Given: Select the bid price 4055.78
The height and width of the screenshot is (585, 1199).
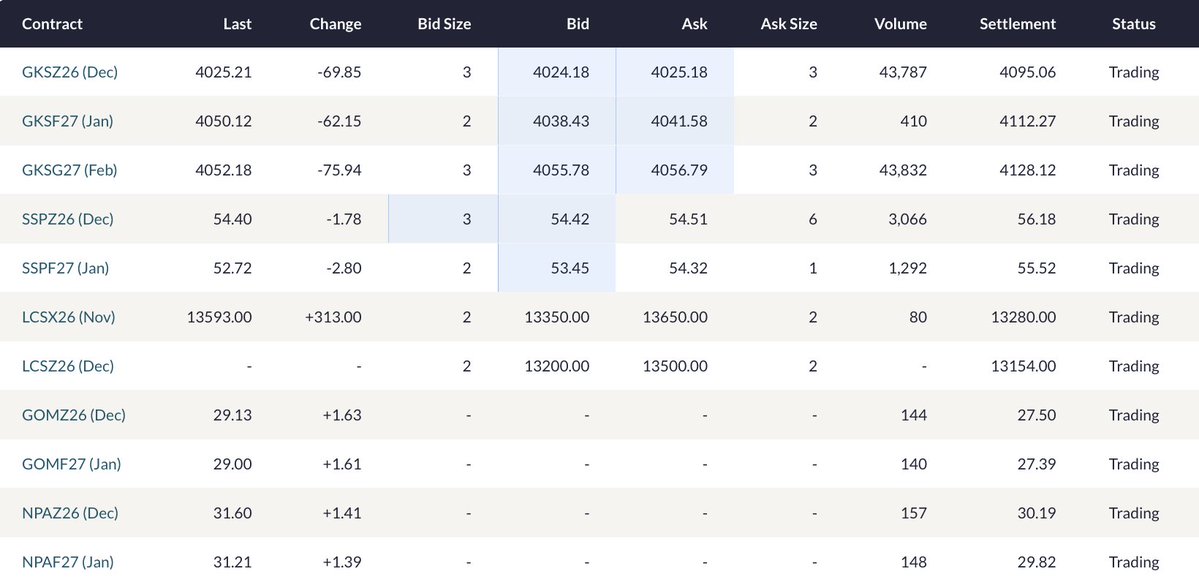Looking at the screenshot, I should coord(561,170).
